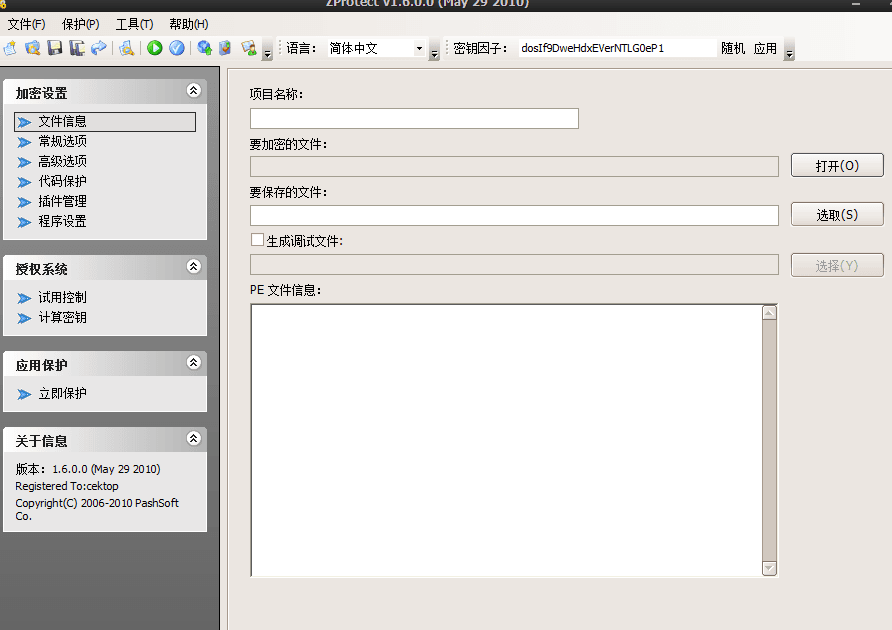Click the open project folder icon
892x630 pixels.
(x=33, y=48)
